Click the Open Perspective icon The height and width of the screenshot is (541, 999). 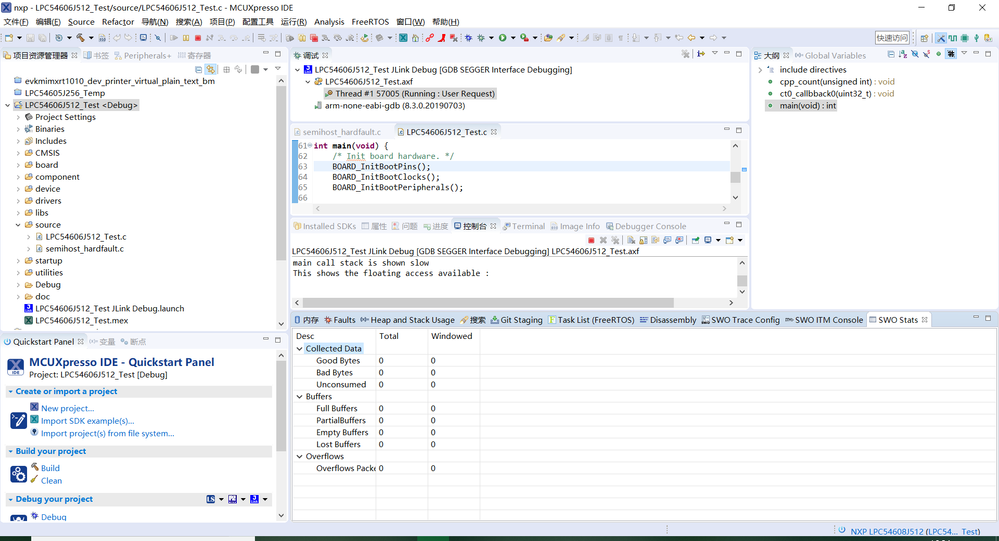coord(924,38)
